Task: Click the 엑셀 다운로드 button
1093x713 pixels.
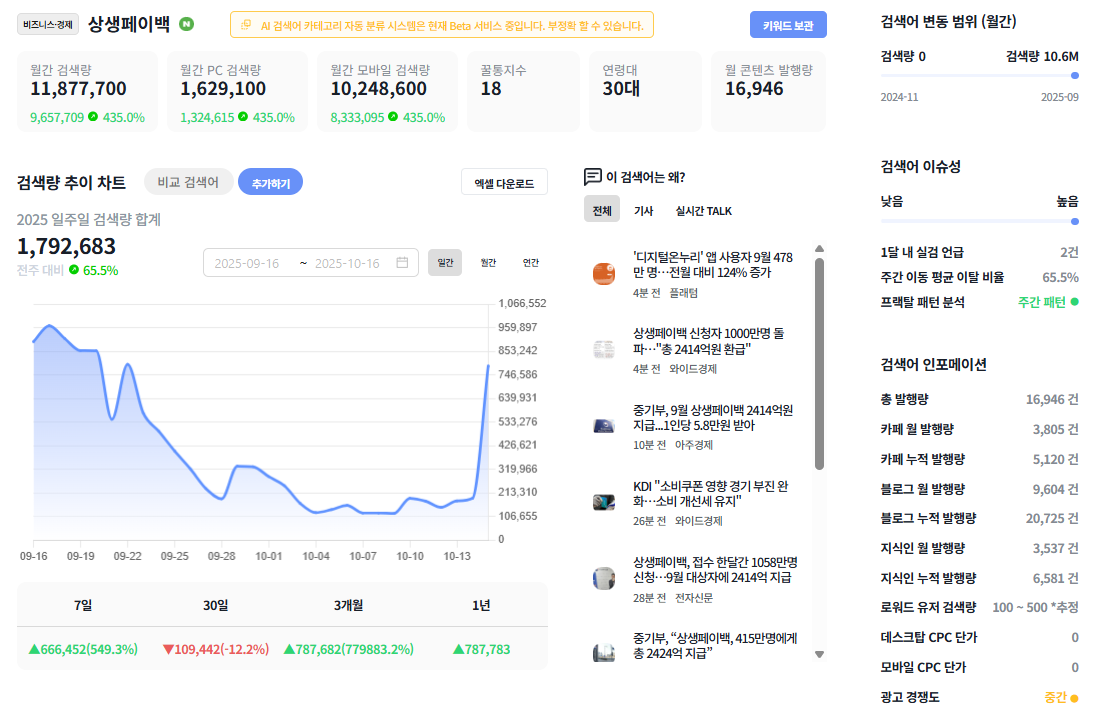Action: (x=504, y=183)
